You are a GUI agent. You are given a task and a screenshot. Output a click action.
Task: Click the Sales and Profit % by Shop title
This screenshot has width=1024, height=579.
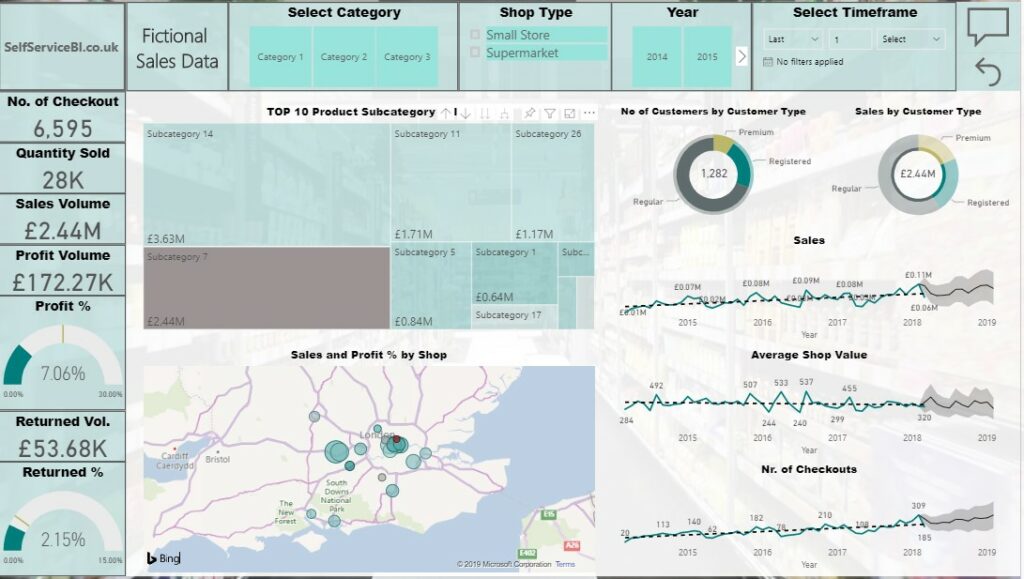[x=368, y=355]
